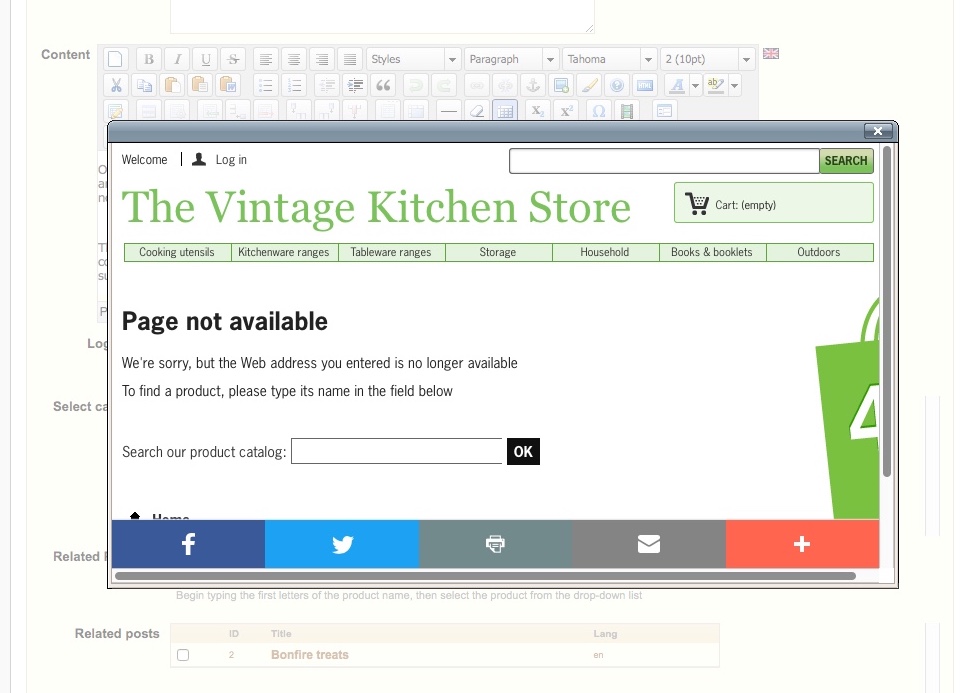
Task: Insert an anchor using anchor icon
Action: pyautogui.click(x=533, y=85)
